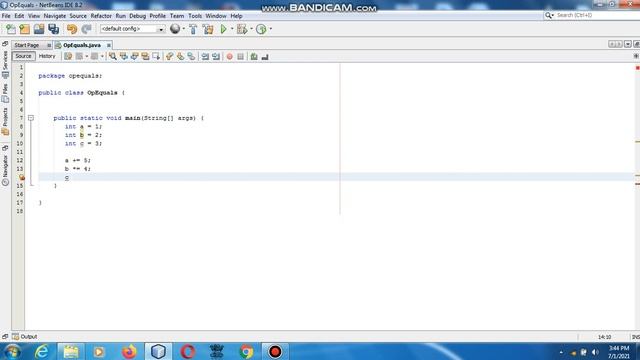640x360 pixels.
Task: Collapse the main method code fold
Action: 31,118
